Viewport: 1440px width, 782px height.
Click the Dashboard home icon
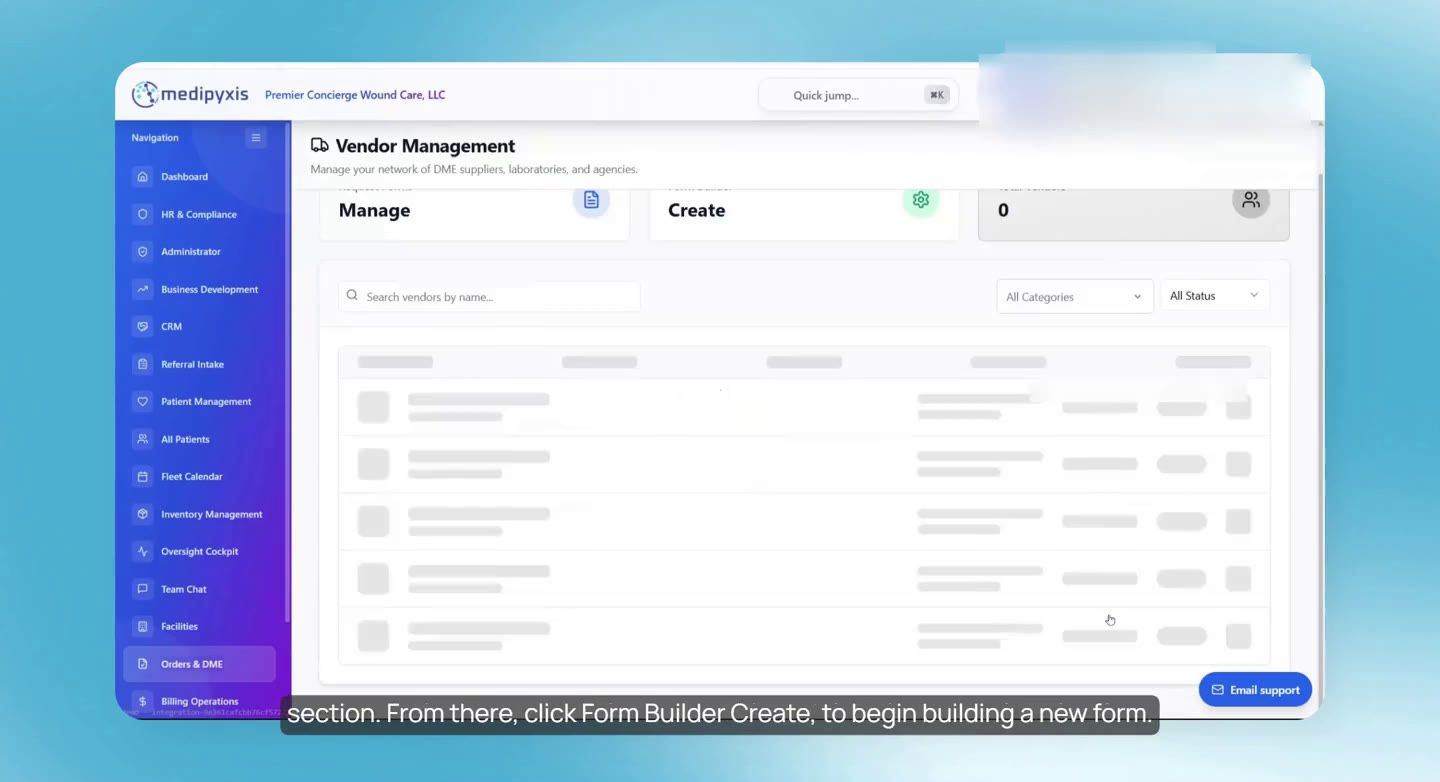(x=142, y=177)
